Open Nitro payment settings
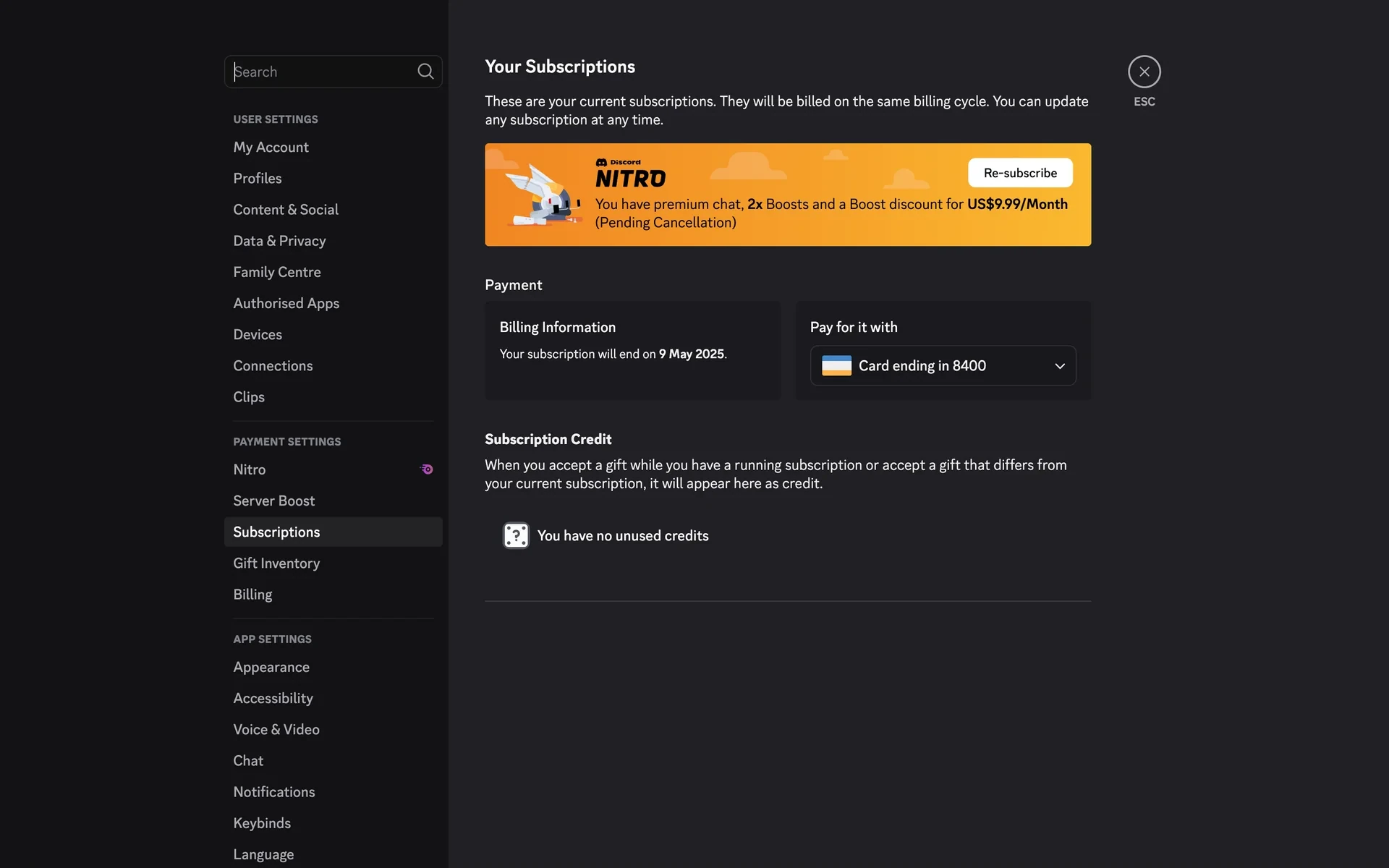The image size is (1389, 868). click(x=333, y=469)
